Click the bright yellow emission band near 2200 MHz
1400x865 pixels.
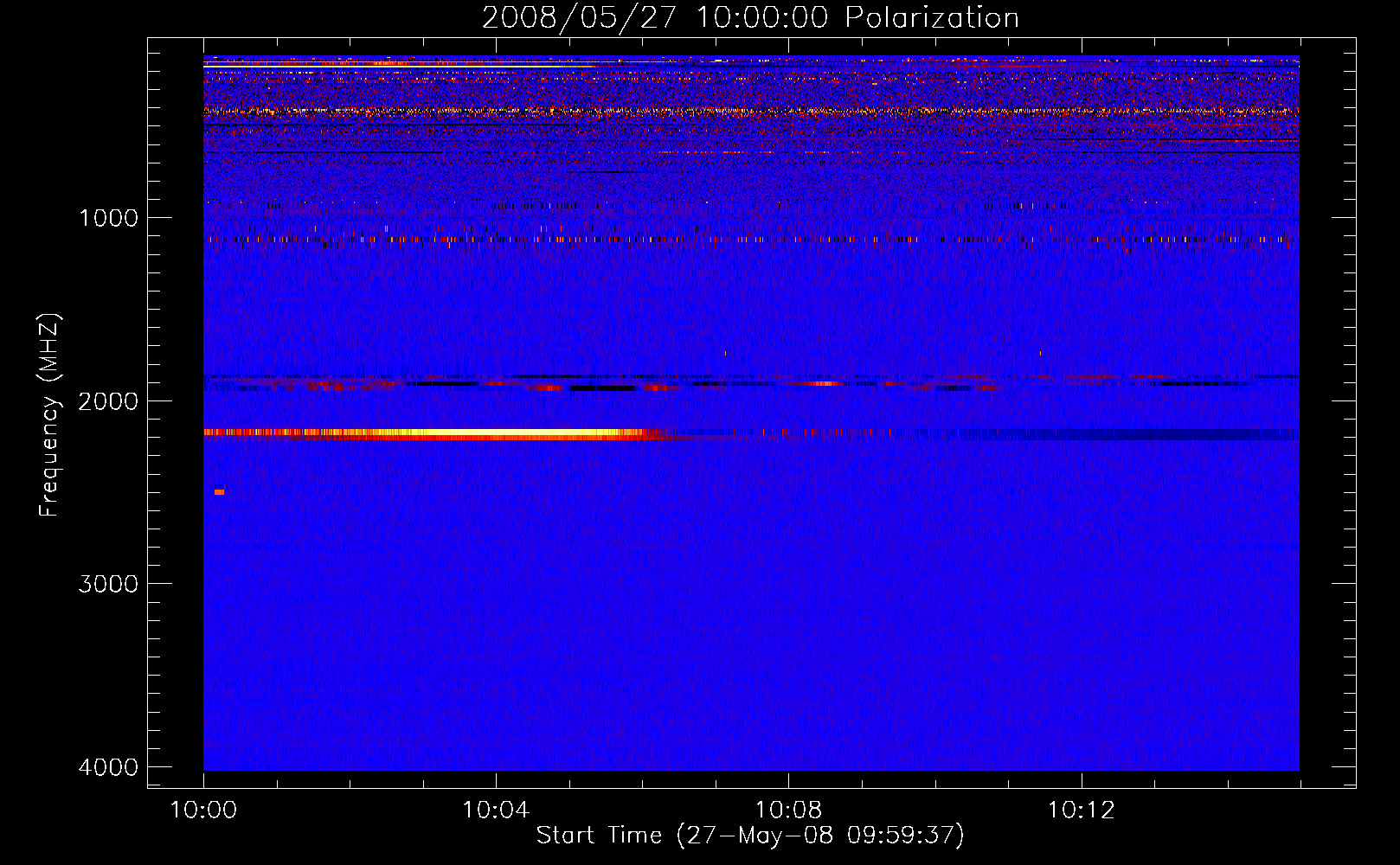point(433,433)
